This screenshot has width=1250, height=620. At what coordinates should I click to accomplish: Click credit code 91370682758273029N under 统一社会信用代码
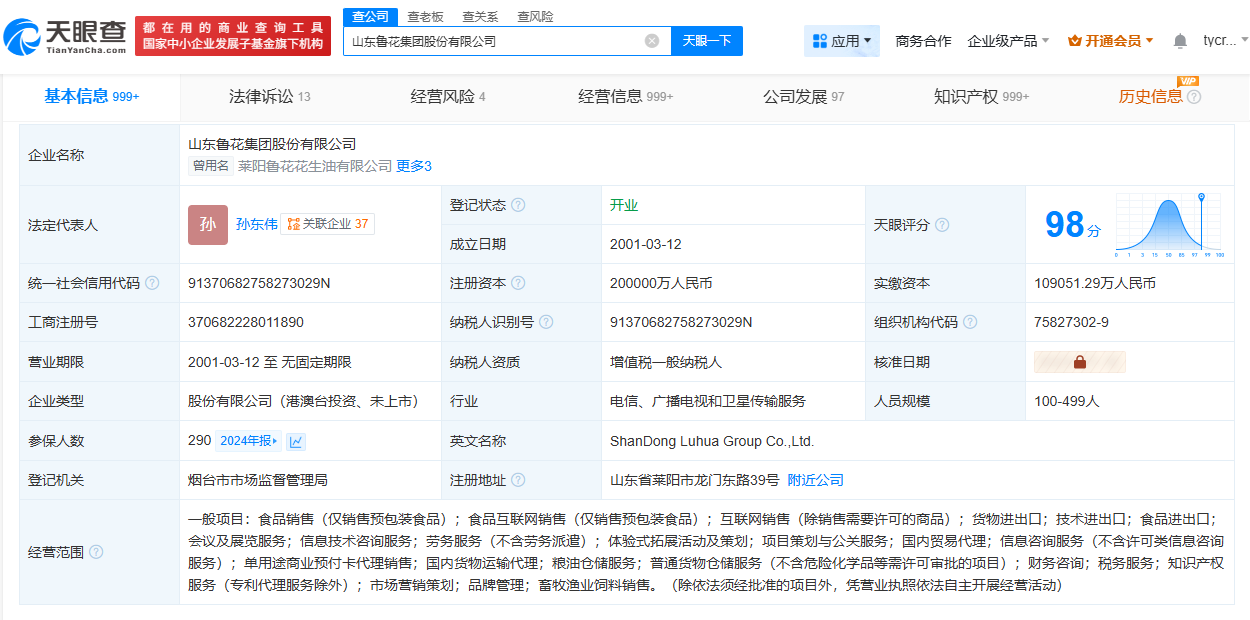[259, 283]
